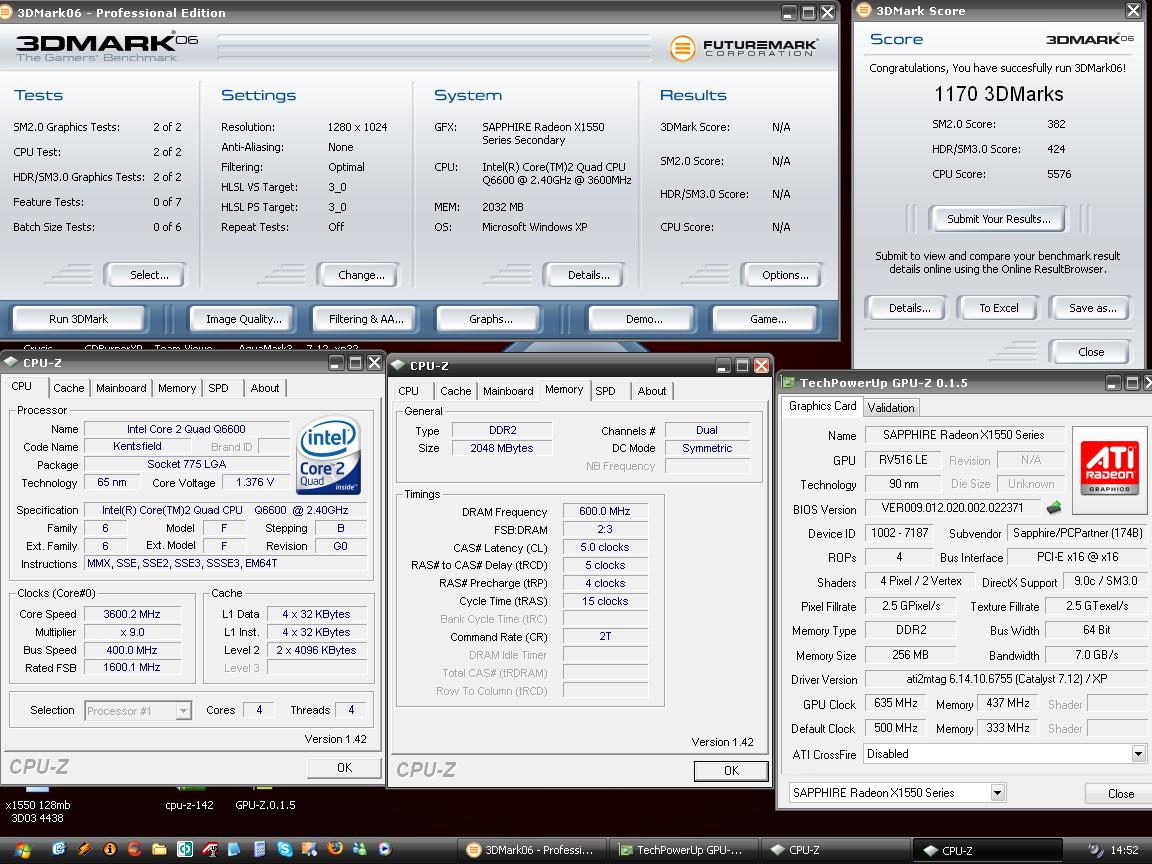Screen dimensions: 1152x864
Task: Launch Windows Messenger icon in quick launch
Action: (x=359, y=849)
